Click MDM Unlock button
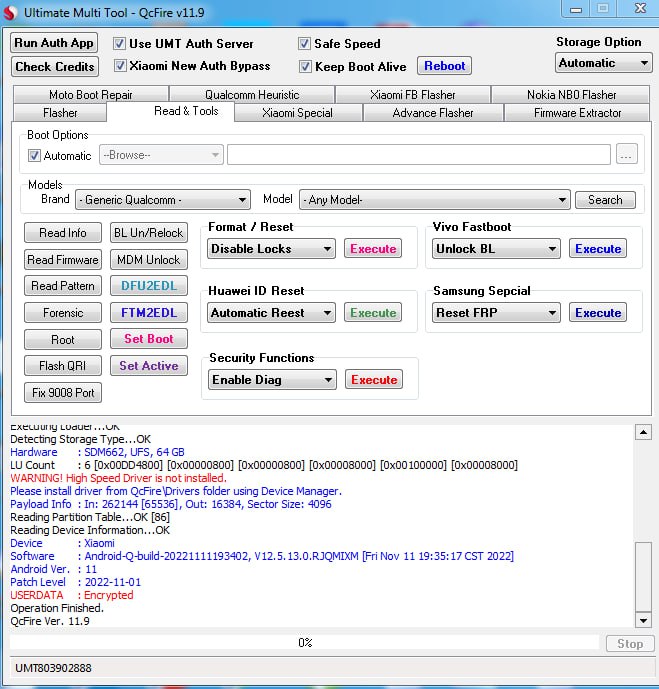This screenshot has height=689, width=659. click(148, 260)
